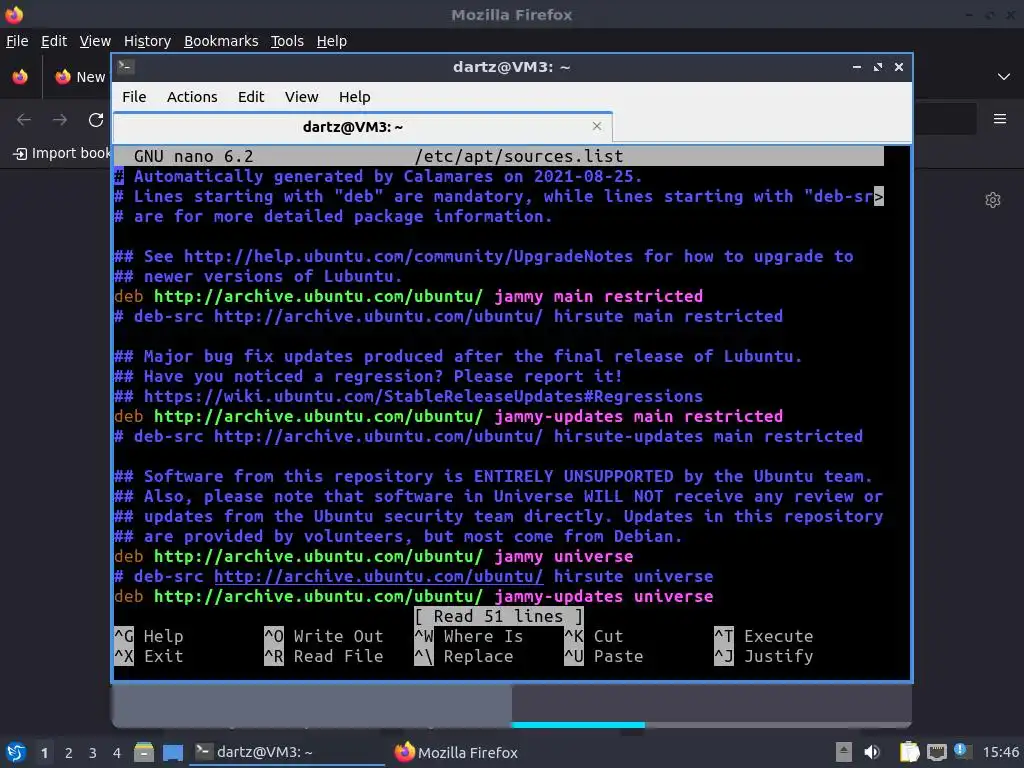Viewport: 1024px width, 768px height.
Task: Open Firefox hamburger application menu
Action: point(1000,119)
